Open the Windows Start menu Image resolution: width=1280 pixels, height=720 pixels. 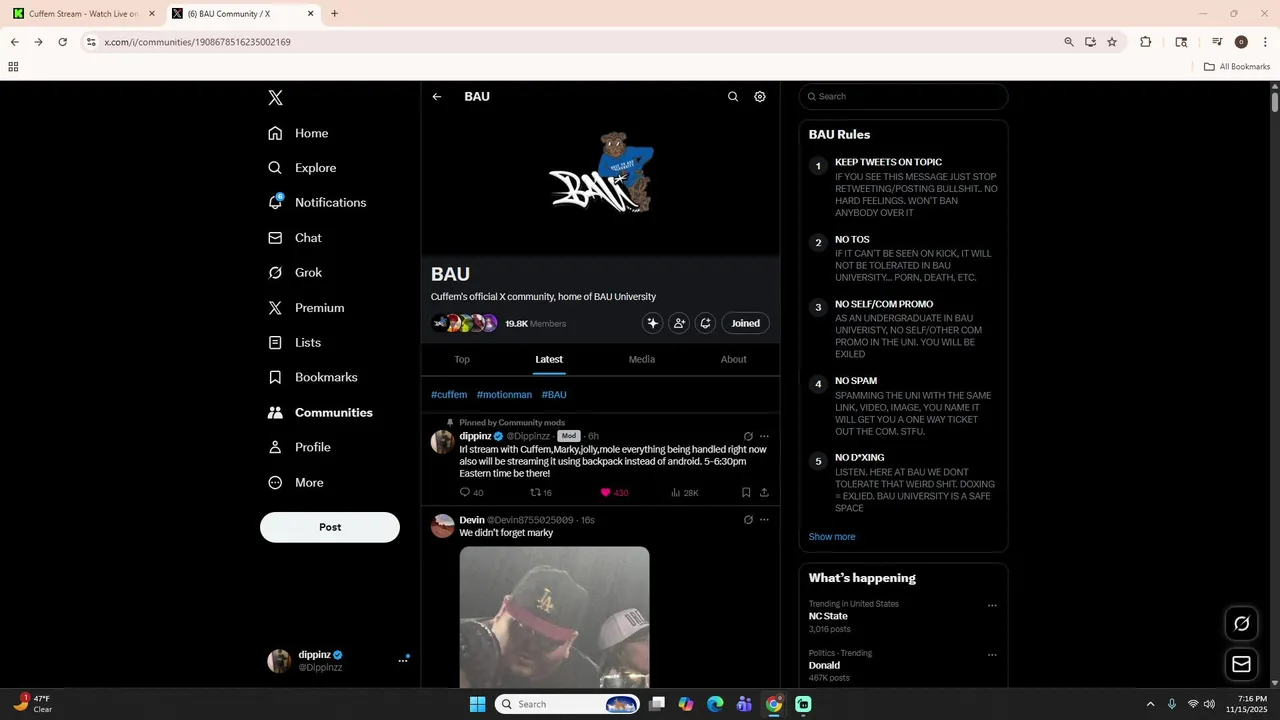click(x=477, y=704)
